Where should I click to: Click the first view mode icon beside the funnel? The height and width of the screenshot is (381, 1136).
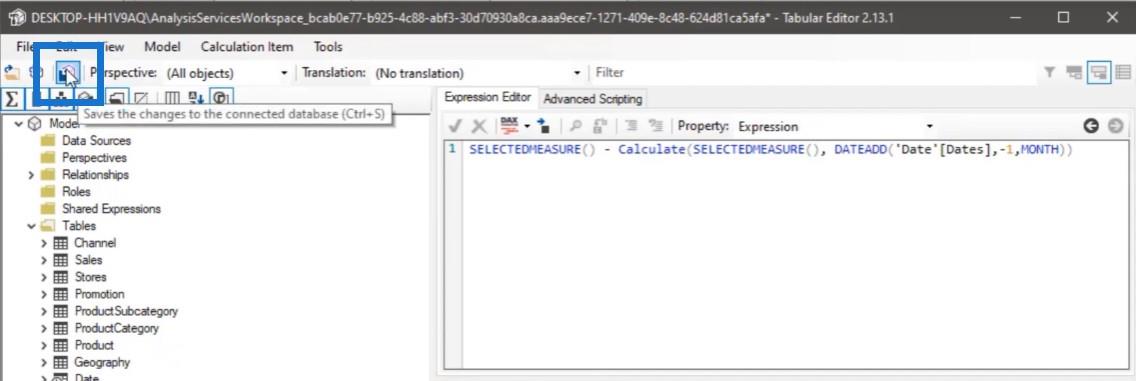coord(1074,72)
